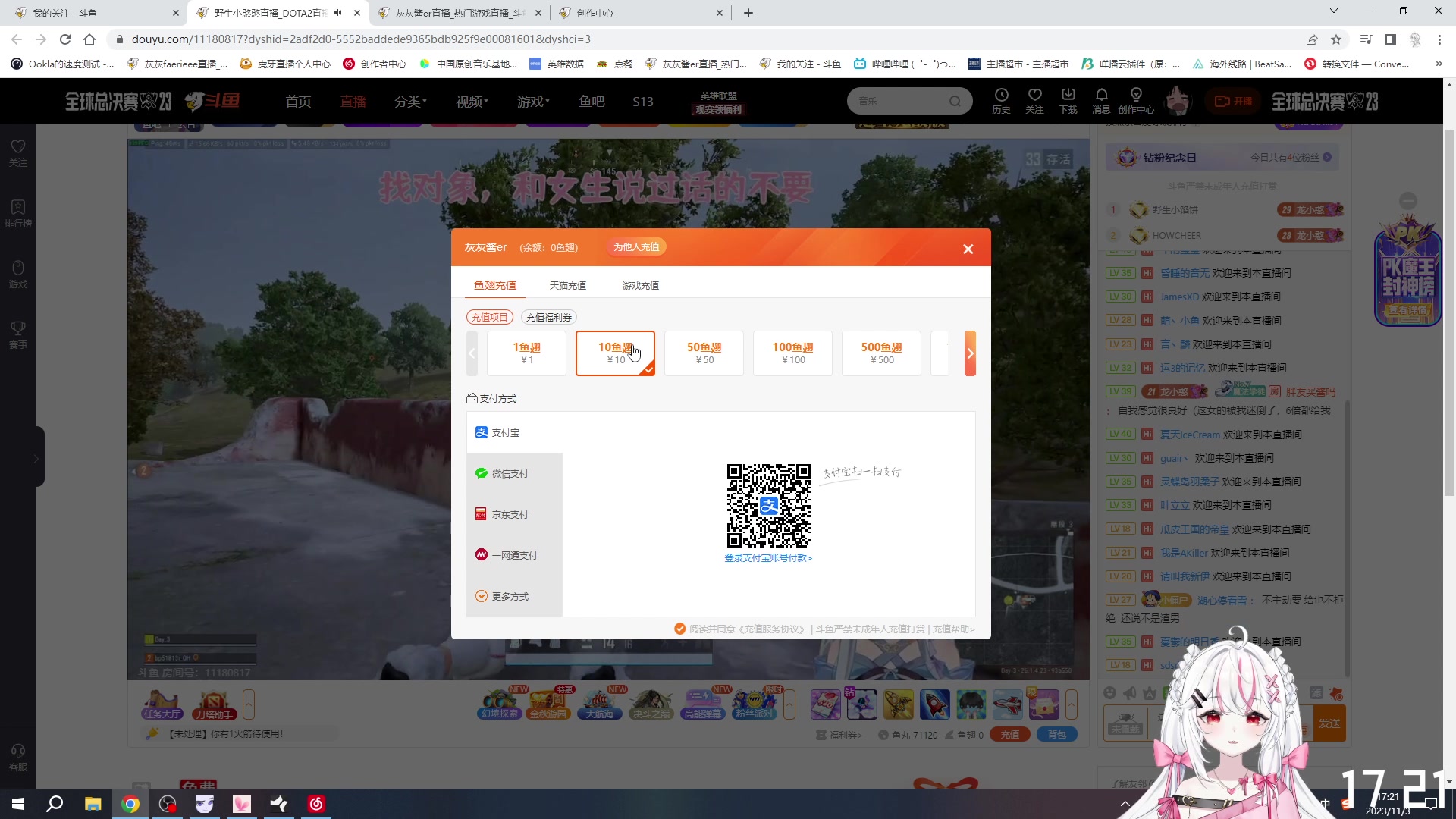Open S13 navigation item
This screenshot has height=819, width=1456.
pyautogui.click(x=642, y=101)
